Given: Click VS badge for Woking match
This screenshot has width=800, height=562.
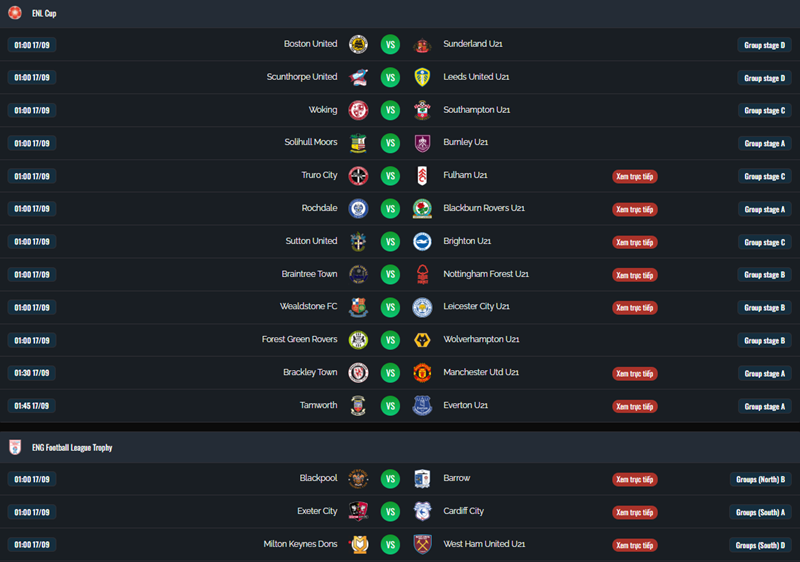Looking at the screenshot, I should point(390,110).
